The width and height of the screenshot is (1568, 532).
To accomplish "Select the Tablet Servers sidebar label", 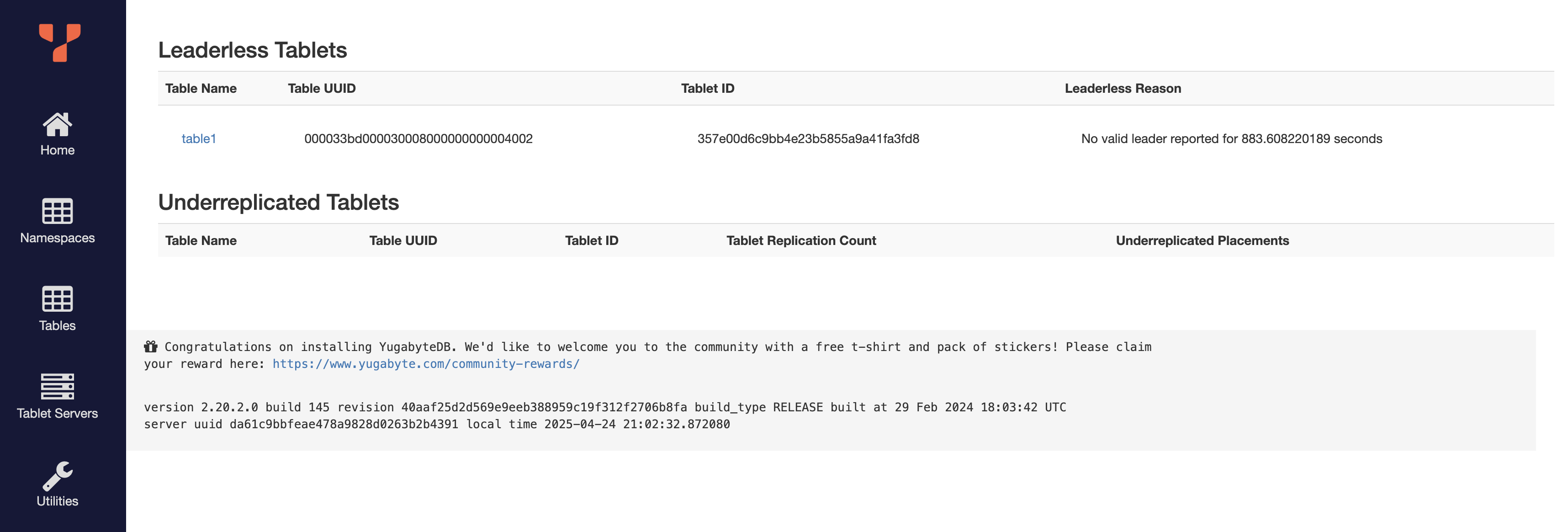I will [x=57, y=413].
